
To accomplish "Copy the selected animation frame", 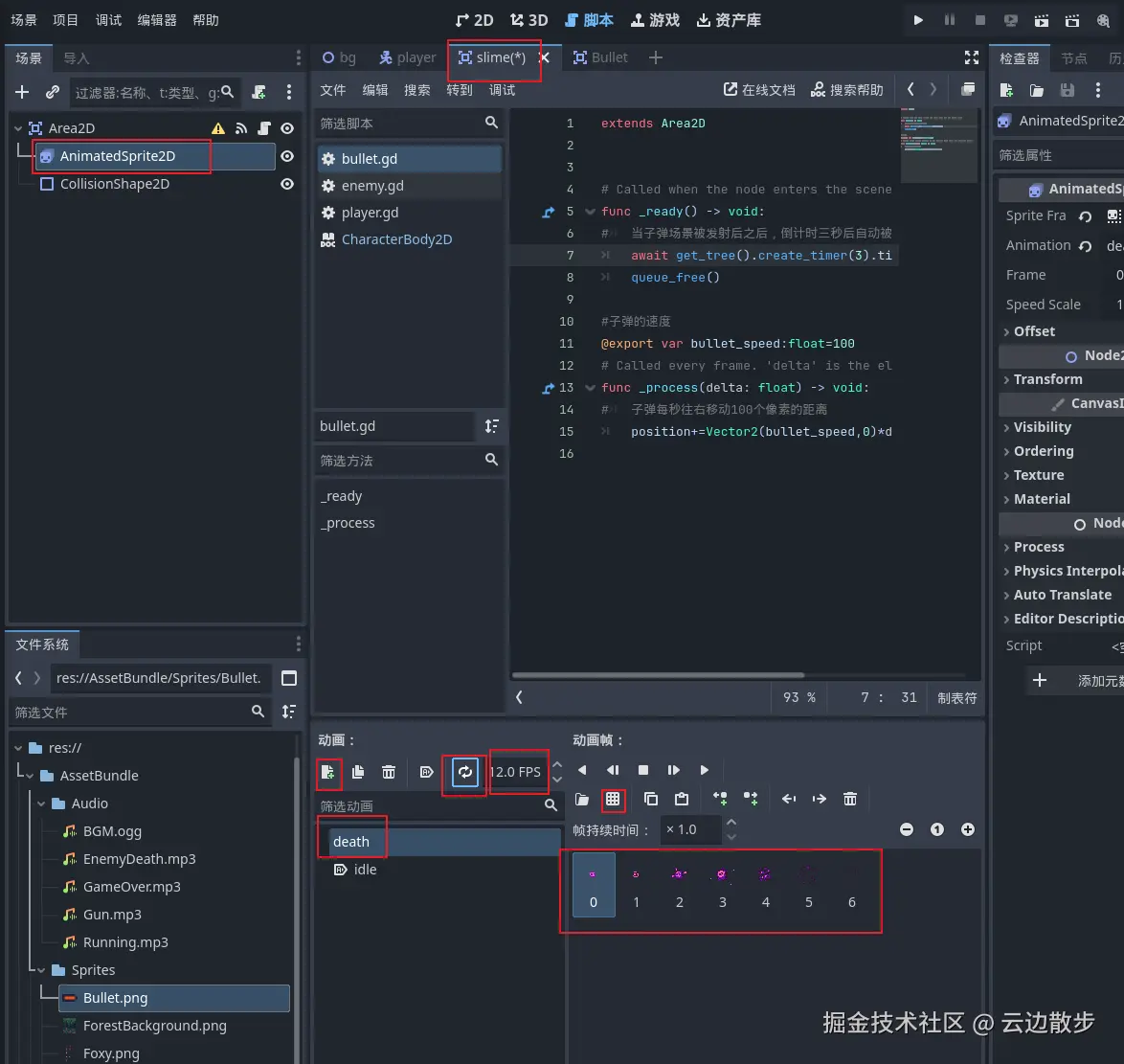I will [x=651, y=799].
